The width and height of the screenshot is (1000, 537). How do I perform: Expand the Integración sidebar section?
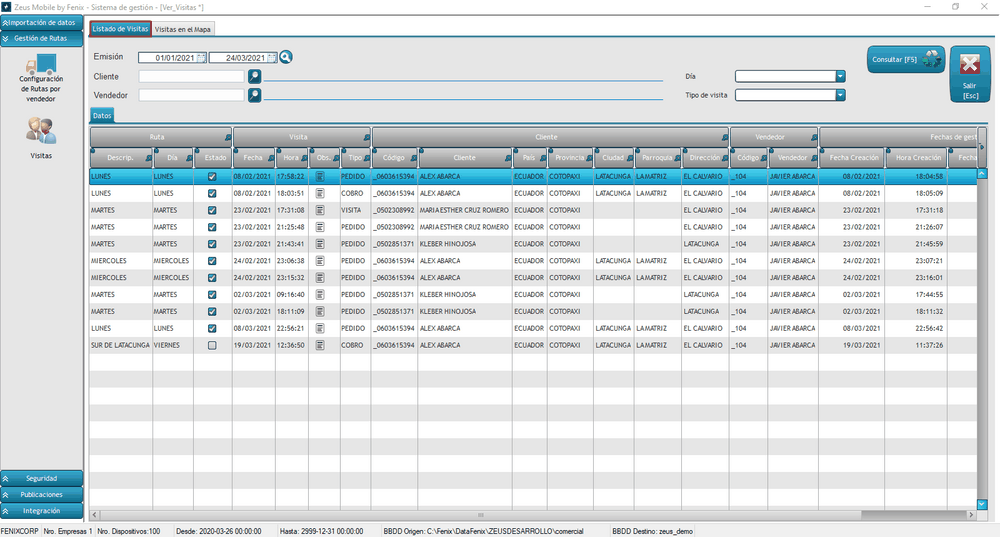[x=41, y=511]
